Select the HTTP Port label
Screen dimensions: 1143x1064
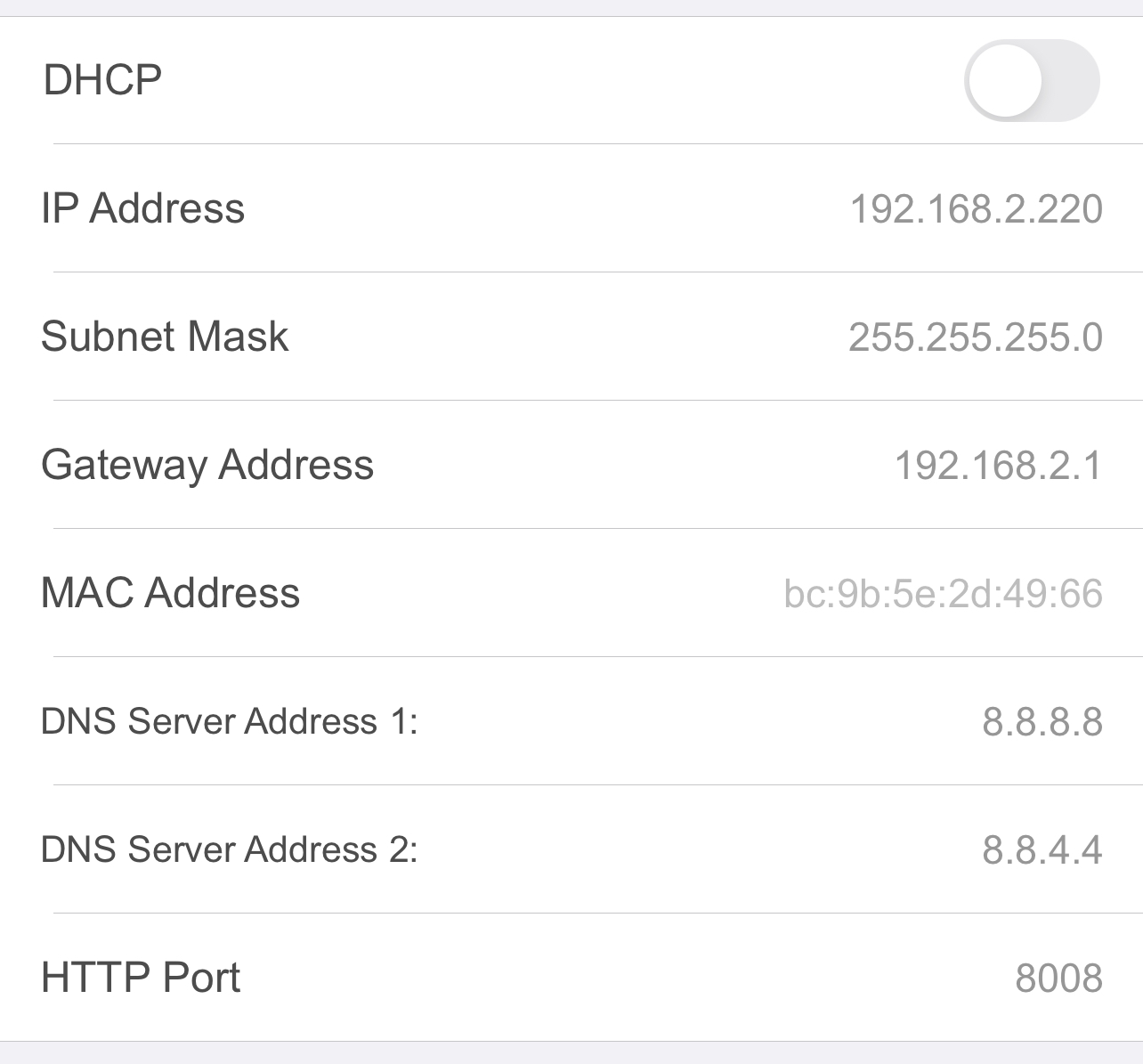pos(141,978)
